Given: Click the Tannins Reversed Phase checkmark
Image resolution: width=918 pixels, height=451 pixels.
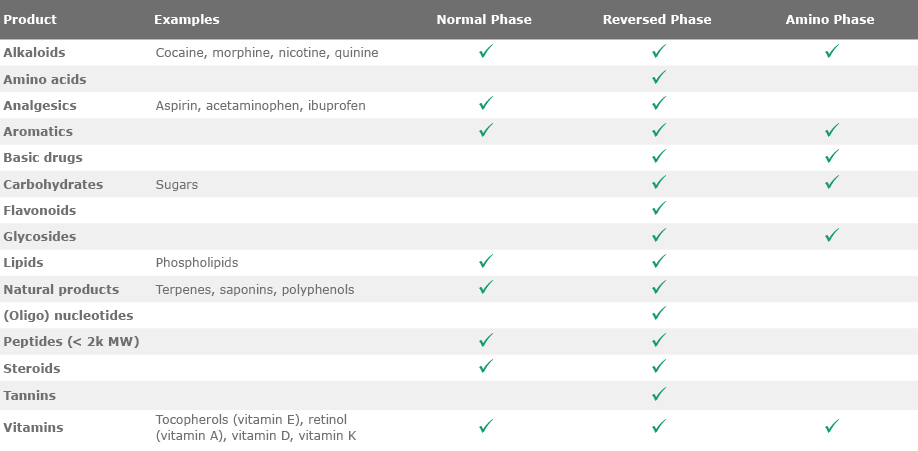Looking at the screenshot, I should click(658, 394).
